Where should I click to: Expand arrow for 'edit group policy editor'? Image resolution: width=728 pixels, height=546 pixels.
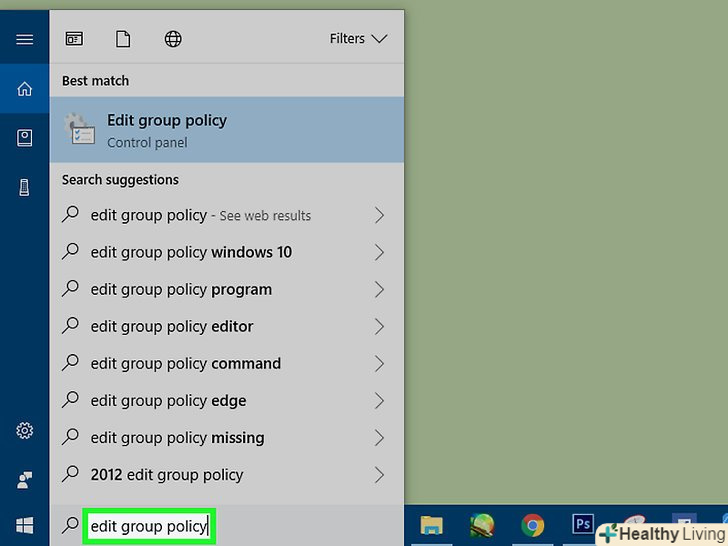(x=379, y=326)
